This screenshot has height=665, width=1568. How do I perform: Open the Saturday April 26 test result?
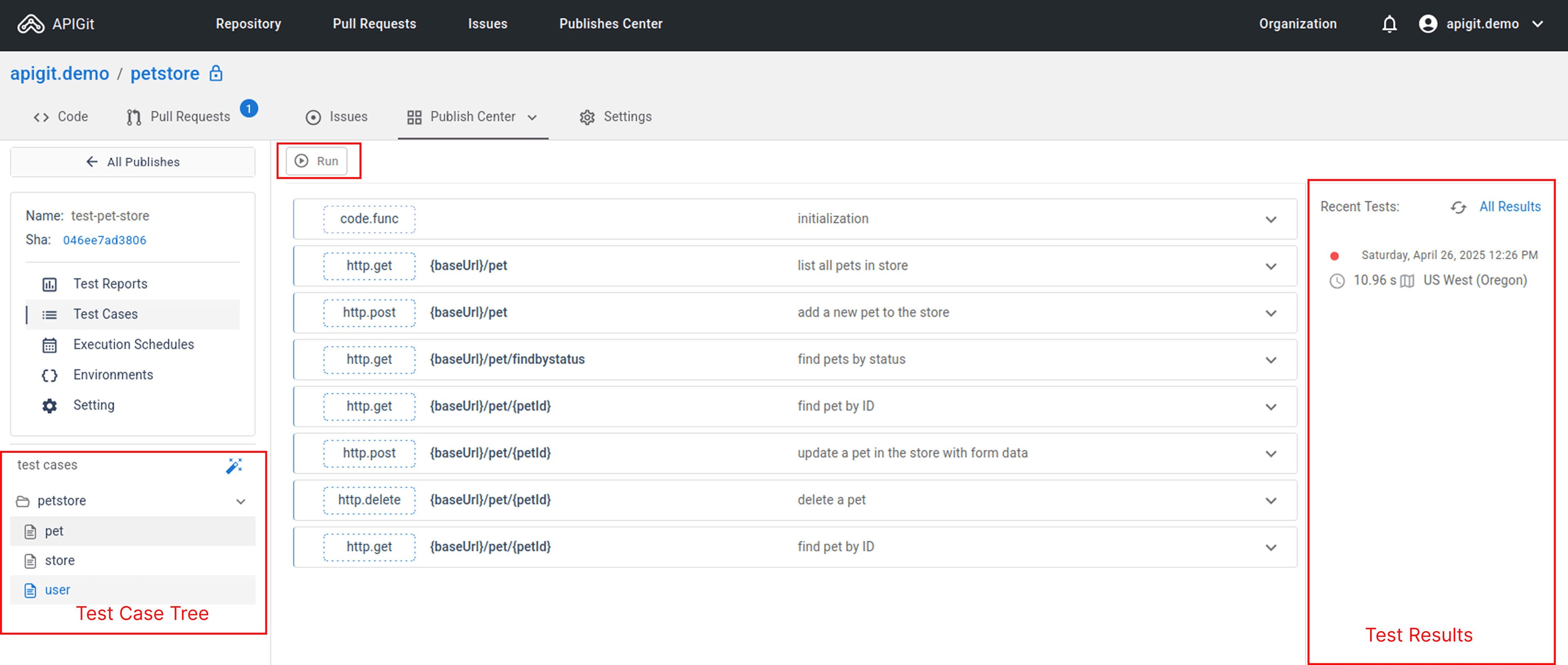(1449, 256)
